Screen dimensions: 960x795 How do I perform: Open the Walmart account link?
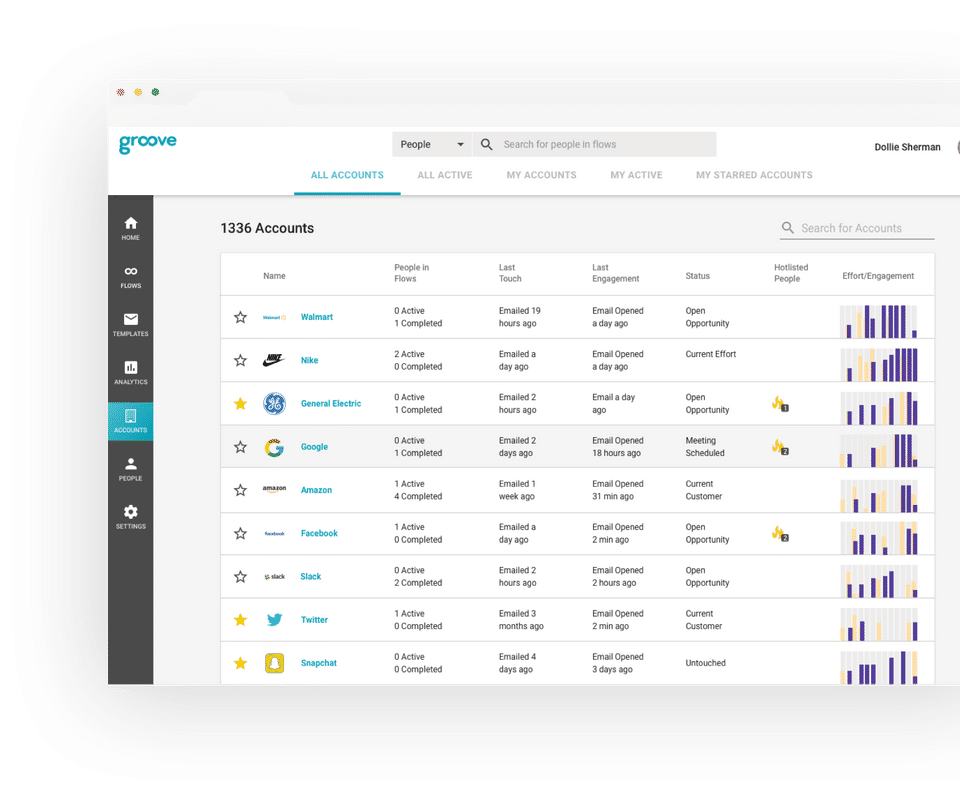[x=317, y=317]
